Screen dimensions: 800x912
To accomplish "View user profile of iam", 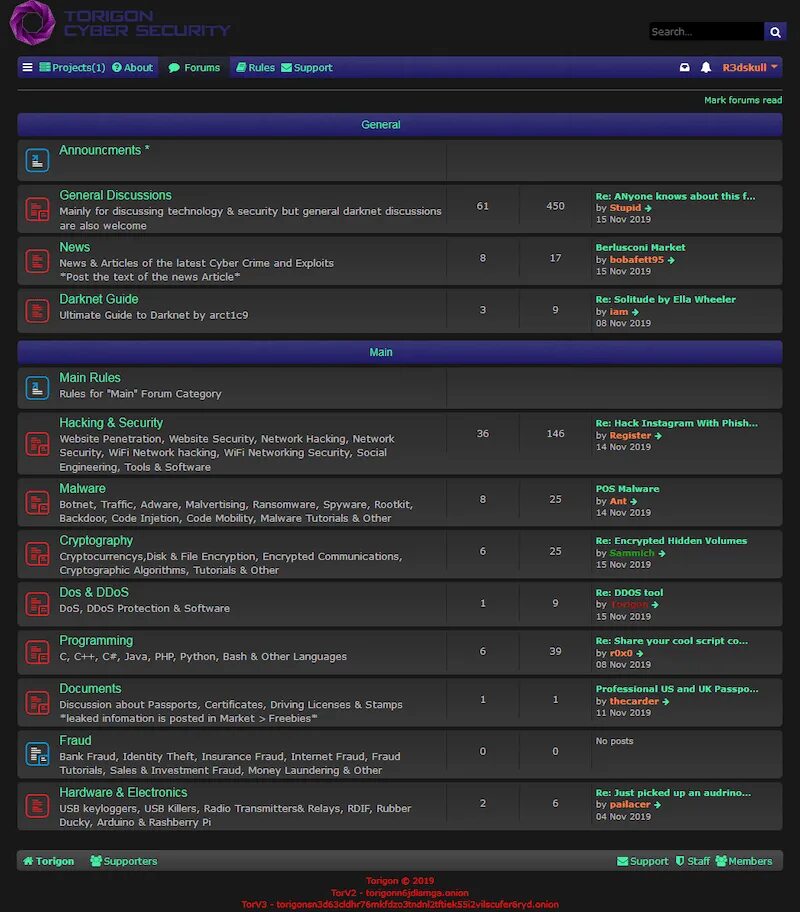I will 618,312.
